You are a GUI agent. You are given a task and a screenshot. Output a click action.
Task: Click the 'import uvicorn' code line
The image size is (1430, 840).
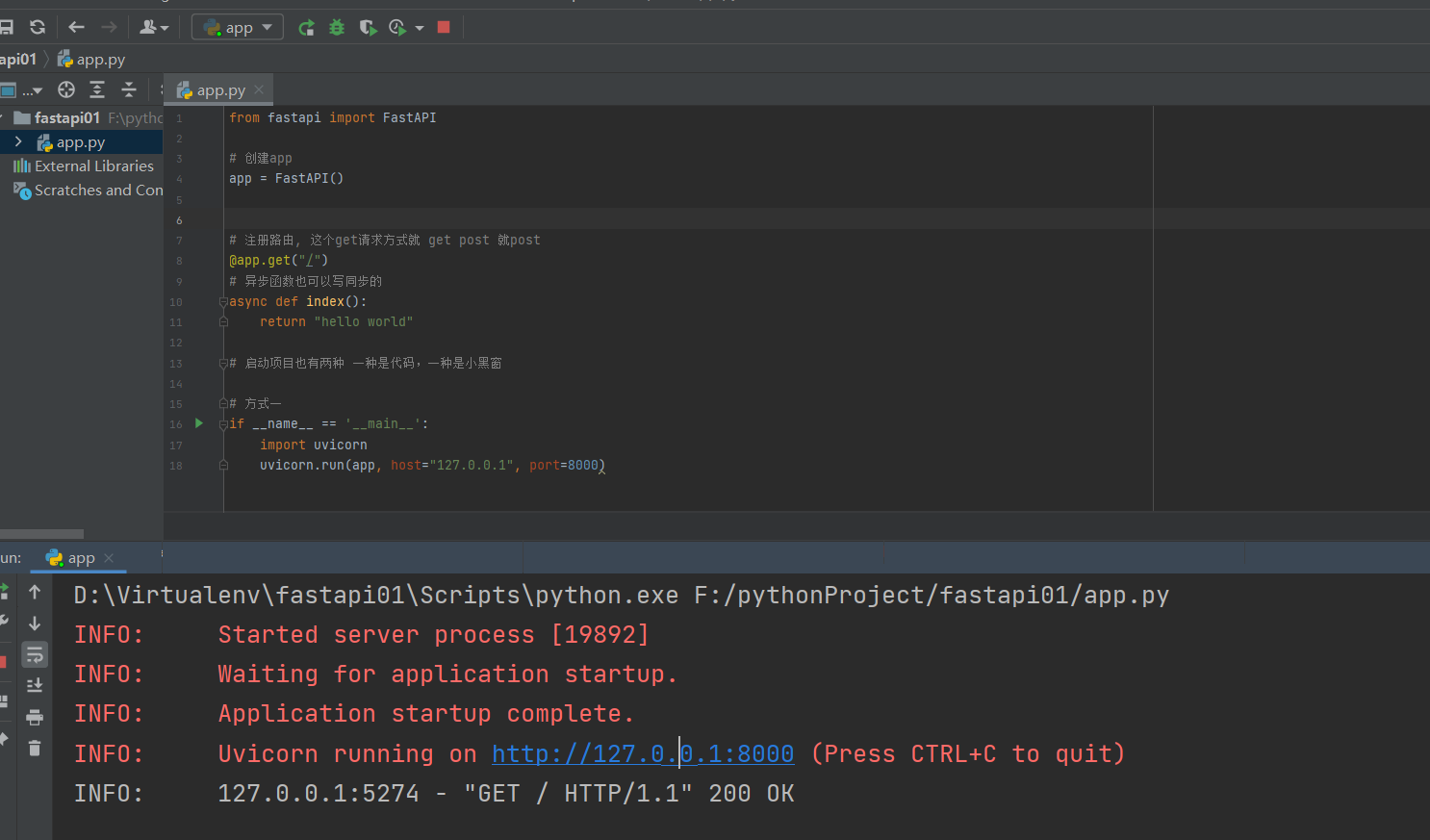tap(313, 445)
